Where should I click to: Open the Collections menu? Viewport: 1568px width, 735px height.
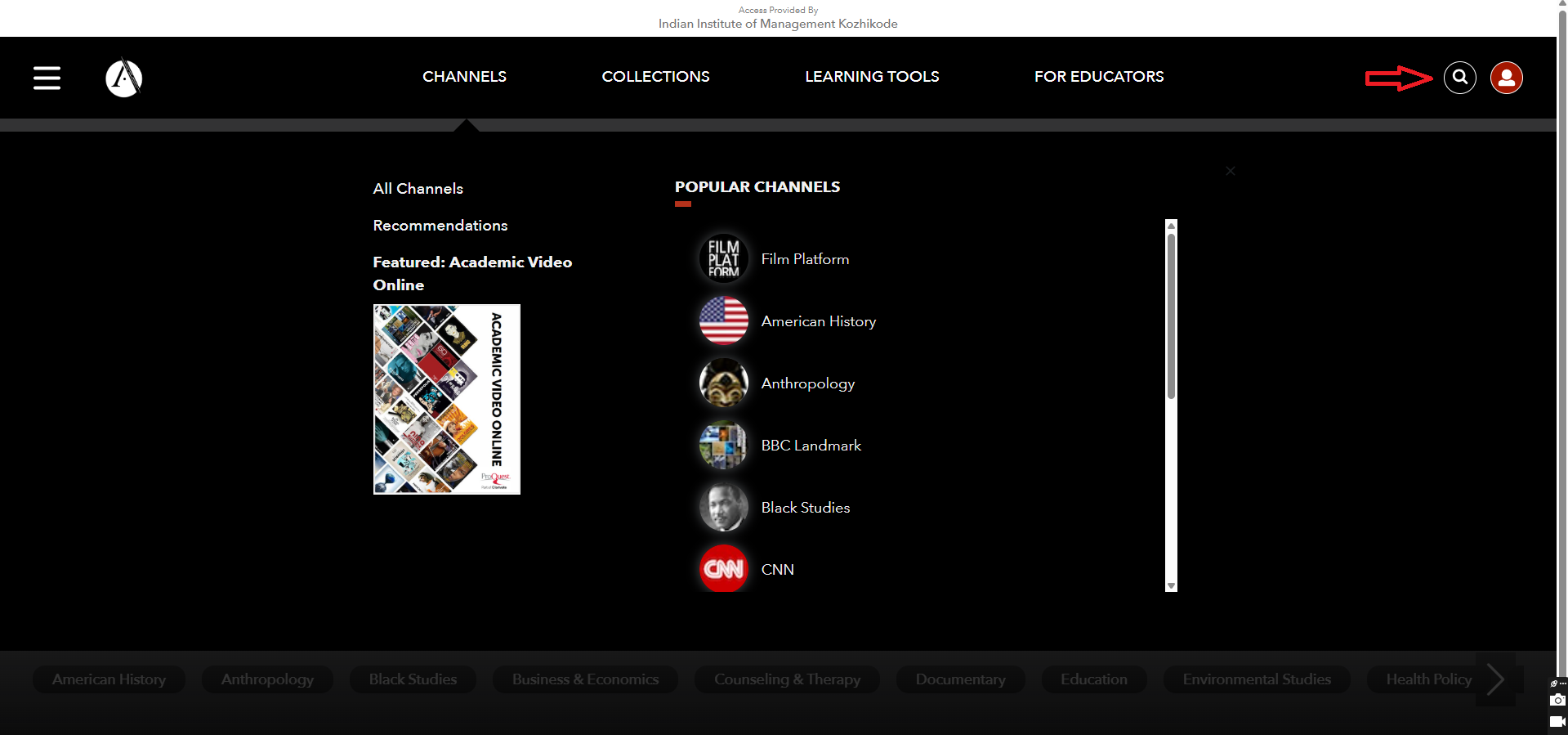[x=655, y=77]
